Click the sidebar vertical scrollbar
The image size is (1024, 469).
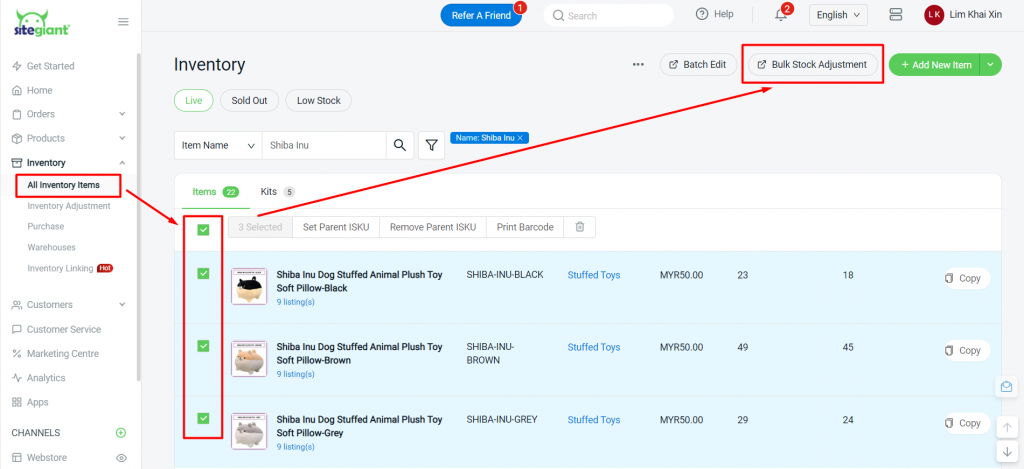(x=138, y=217)
